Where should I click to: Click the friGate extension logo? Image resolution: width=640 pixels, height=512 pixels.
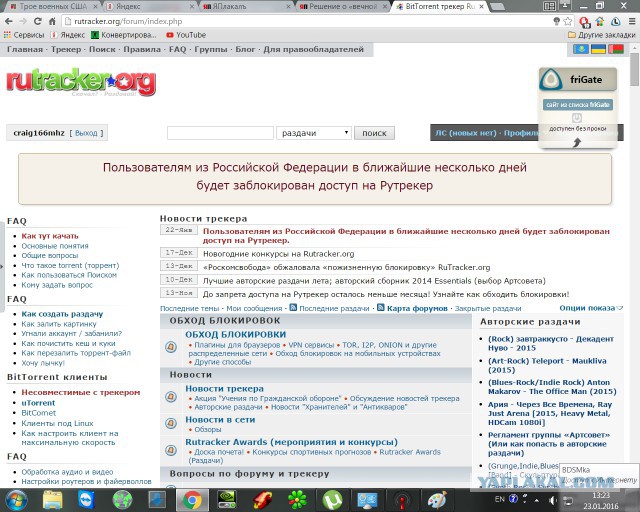pos(551,80)
